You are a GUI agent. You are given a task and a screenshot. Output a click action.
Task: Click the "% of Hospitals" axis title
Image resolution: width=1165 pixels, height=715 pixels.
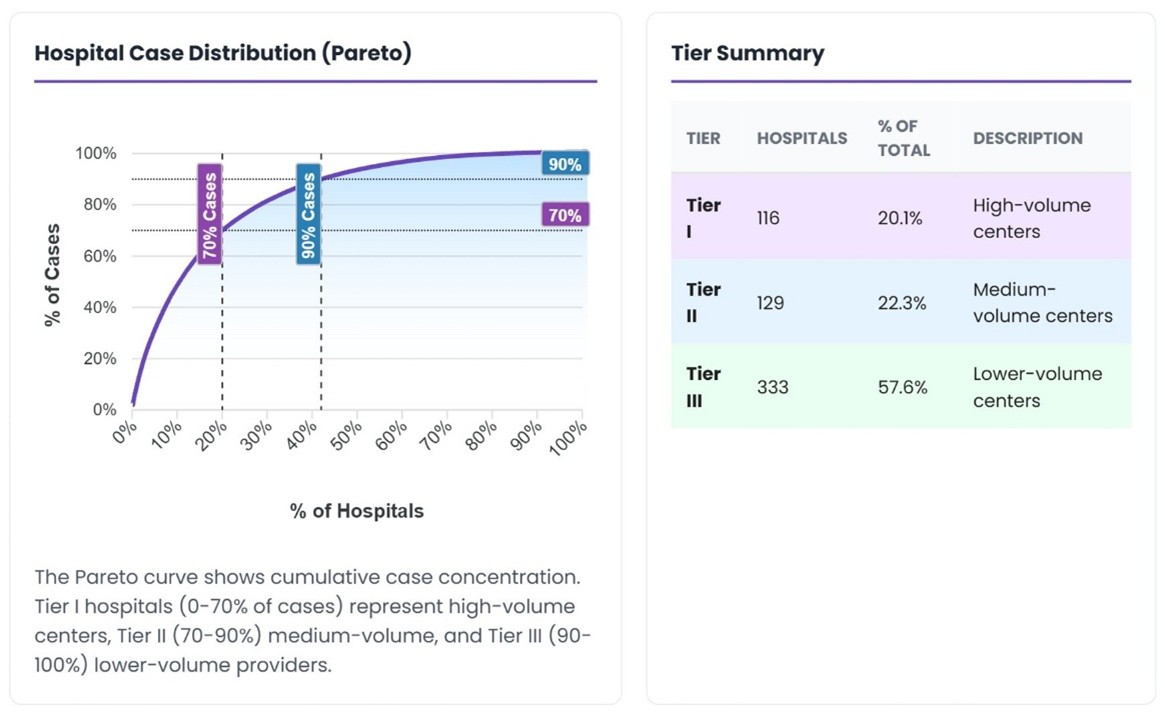(x=357, y=511)
